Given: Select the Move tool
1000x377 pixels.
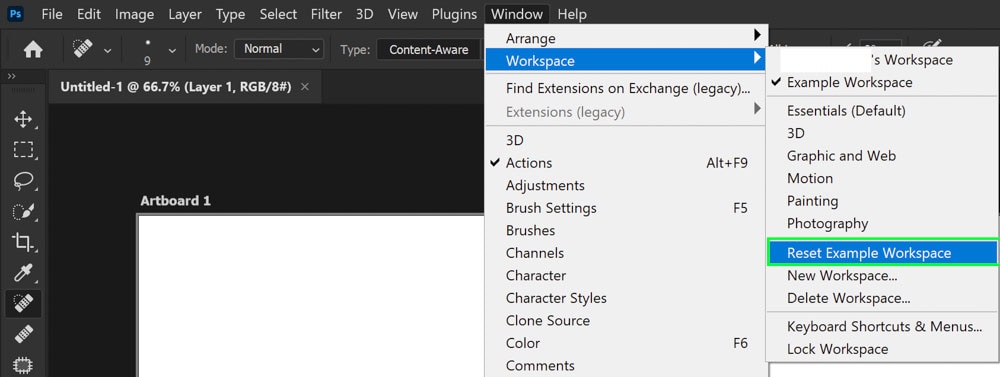Looking at the screenshot, I should click(x=24, y=119).
